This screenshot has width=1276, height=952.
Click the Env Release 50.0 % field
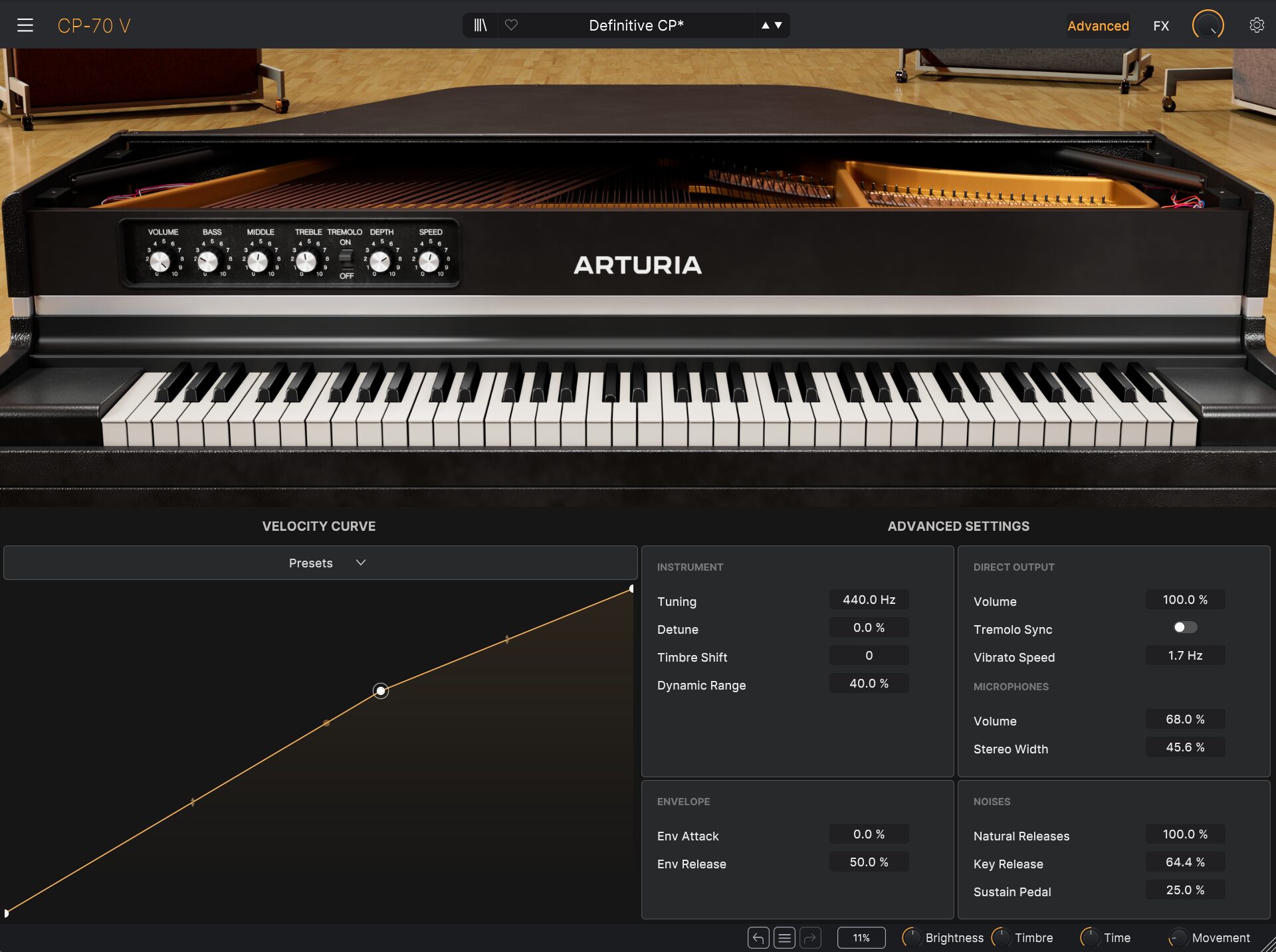coord(869,862)
